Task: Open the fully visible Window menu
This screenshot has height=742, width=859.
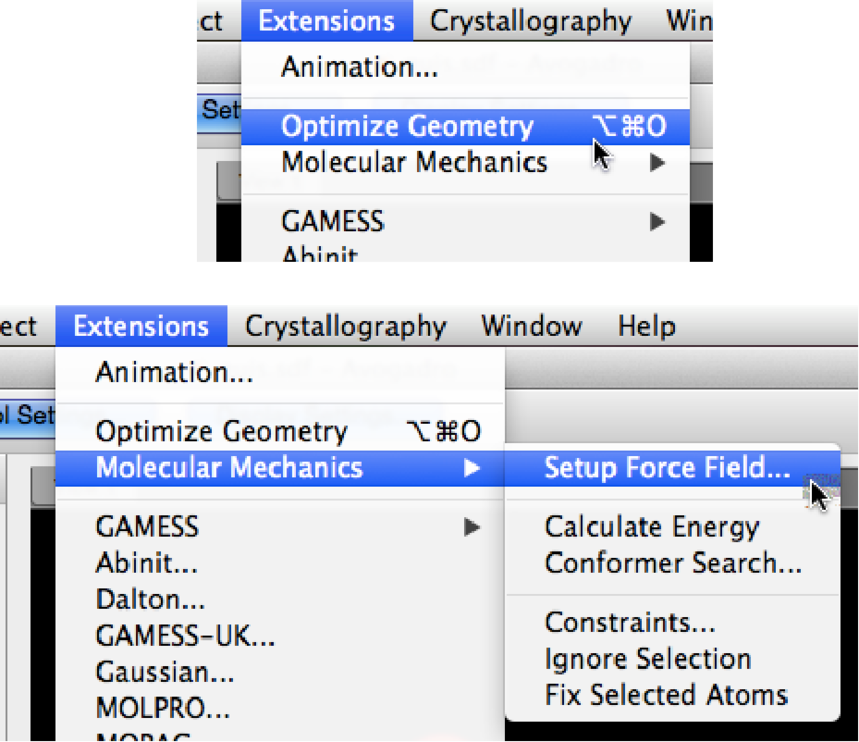Action: coord(531,326)
